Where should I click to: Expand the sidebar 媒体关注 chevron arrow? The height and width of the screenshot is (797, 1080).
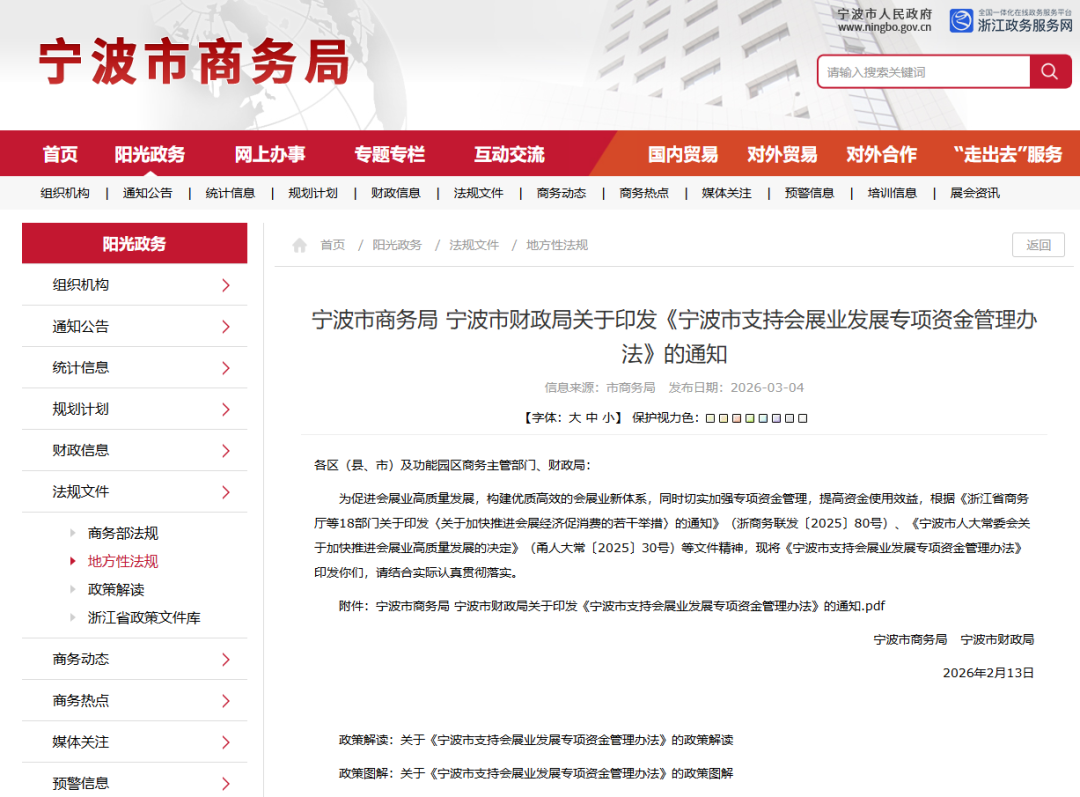[x=226, y=742]
